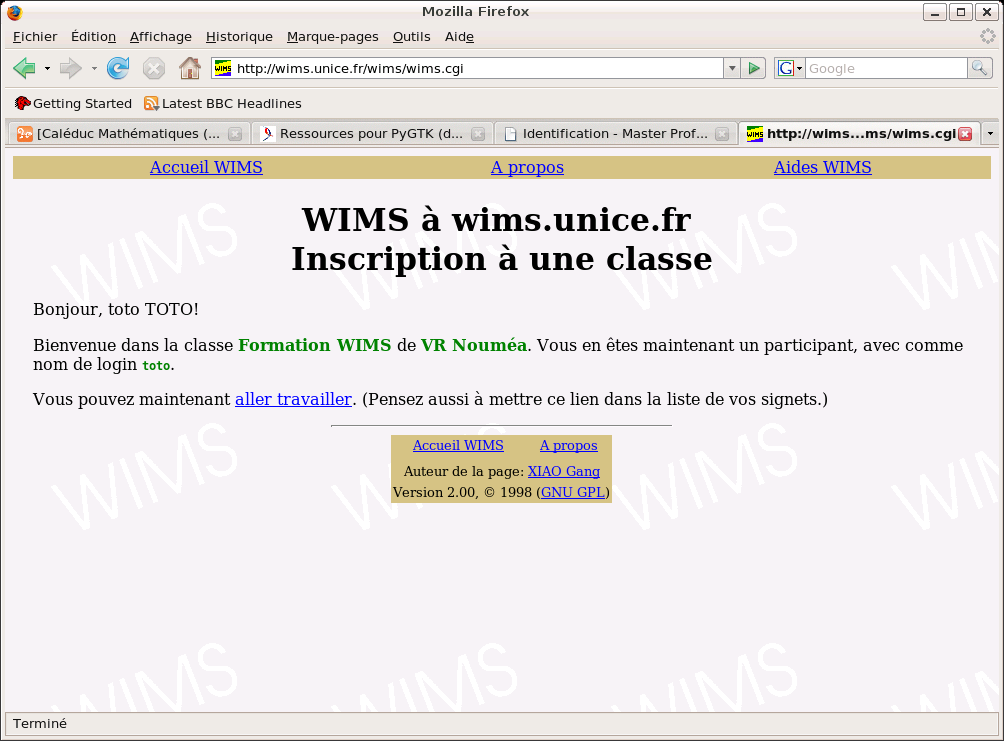Expand the address bar URL dropdown
The width and height of the screenshot is (1004, 741).
(732, 68)
